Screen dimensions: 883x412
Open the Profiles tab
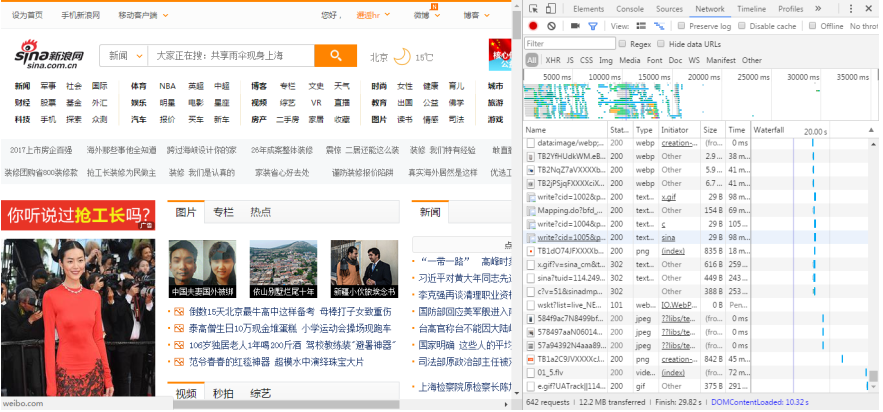point(791,8)
